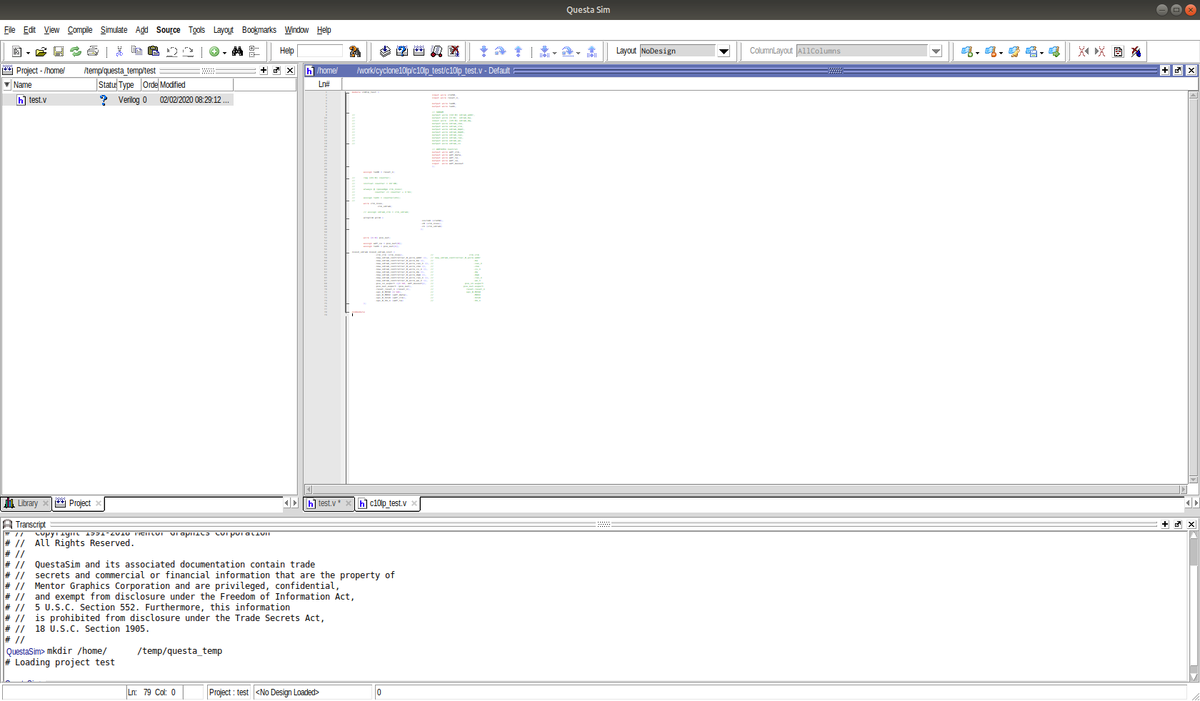Open the dropdown arrow beside green Add icon

pos(225,52)
